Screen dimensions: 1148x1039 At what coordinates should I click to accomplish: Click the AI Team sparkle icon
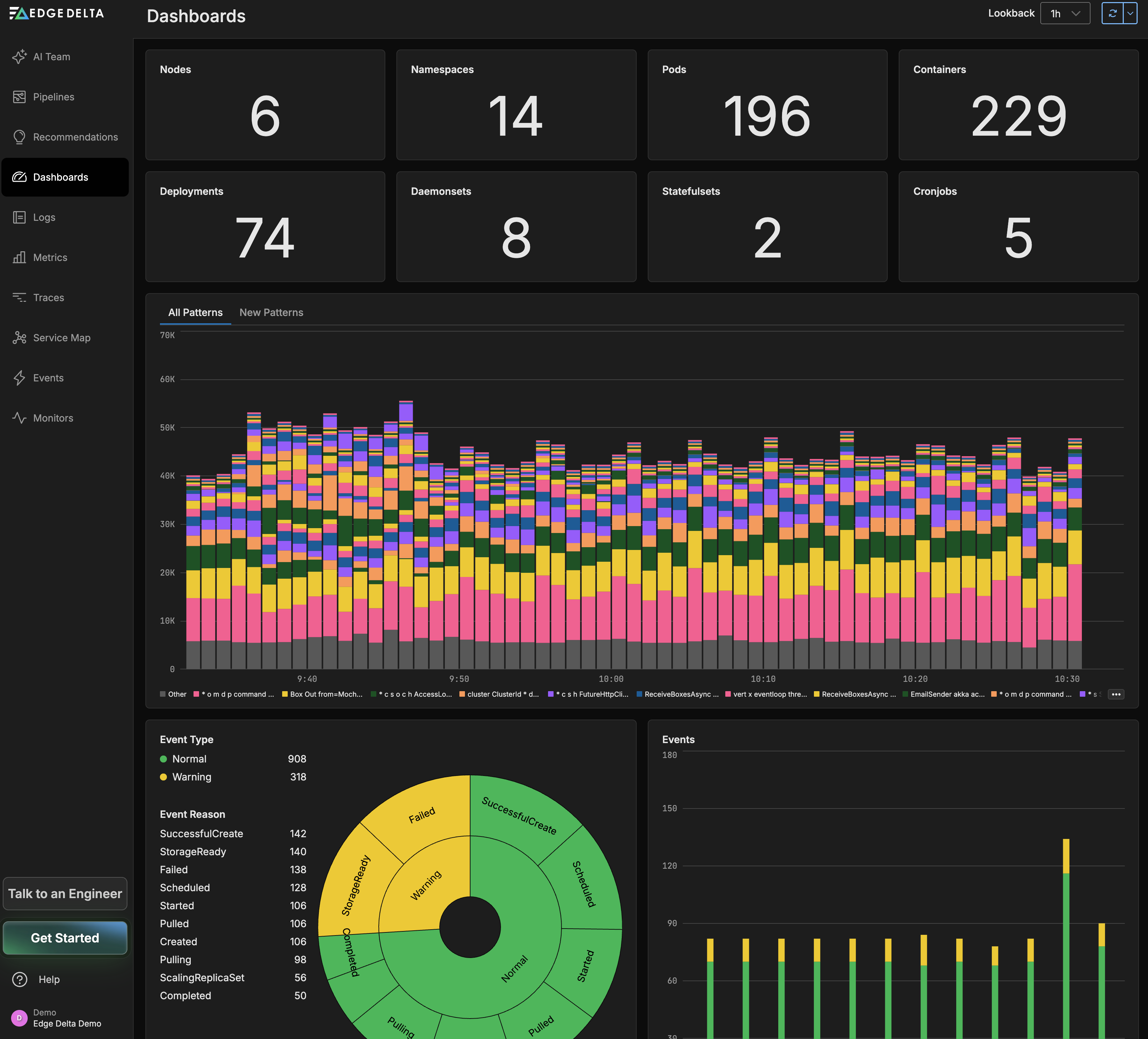[x=19, y=56]
